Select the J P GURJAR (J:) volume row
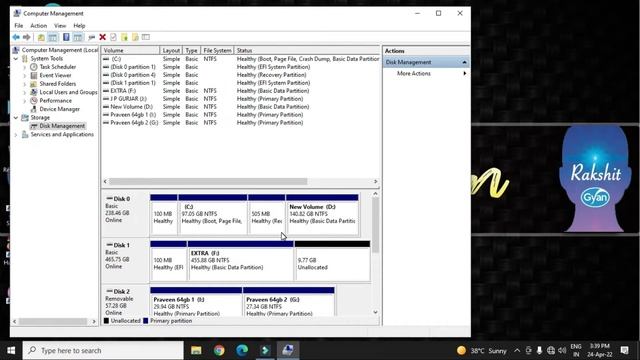 pyautogui.click(x=241, y=99)
